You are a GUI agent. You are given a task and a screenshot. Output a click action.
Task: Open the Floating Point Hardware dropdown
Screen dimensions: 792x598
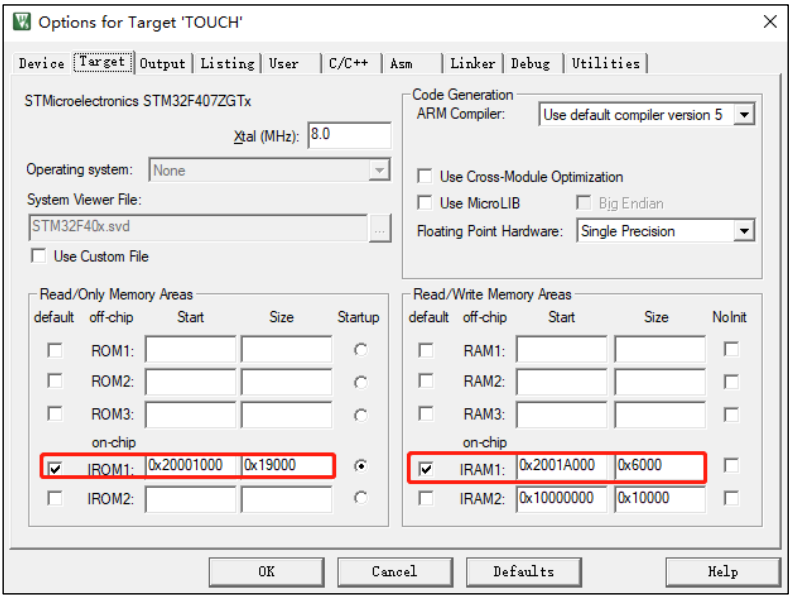[x=666, y=231]
